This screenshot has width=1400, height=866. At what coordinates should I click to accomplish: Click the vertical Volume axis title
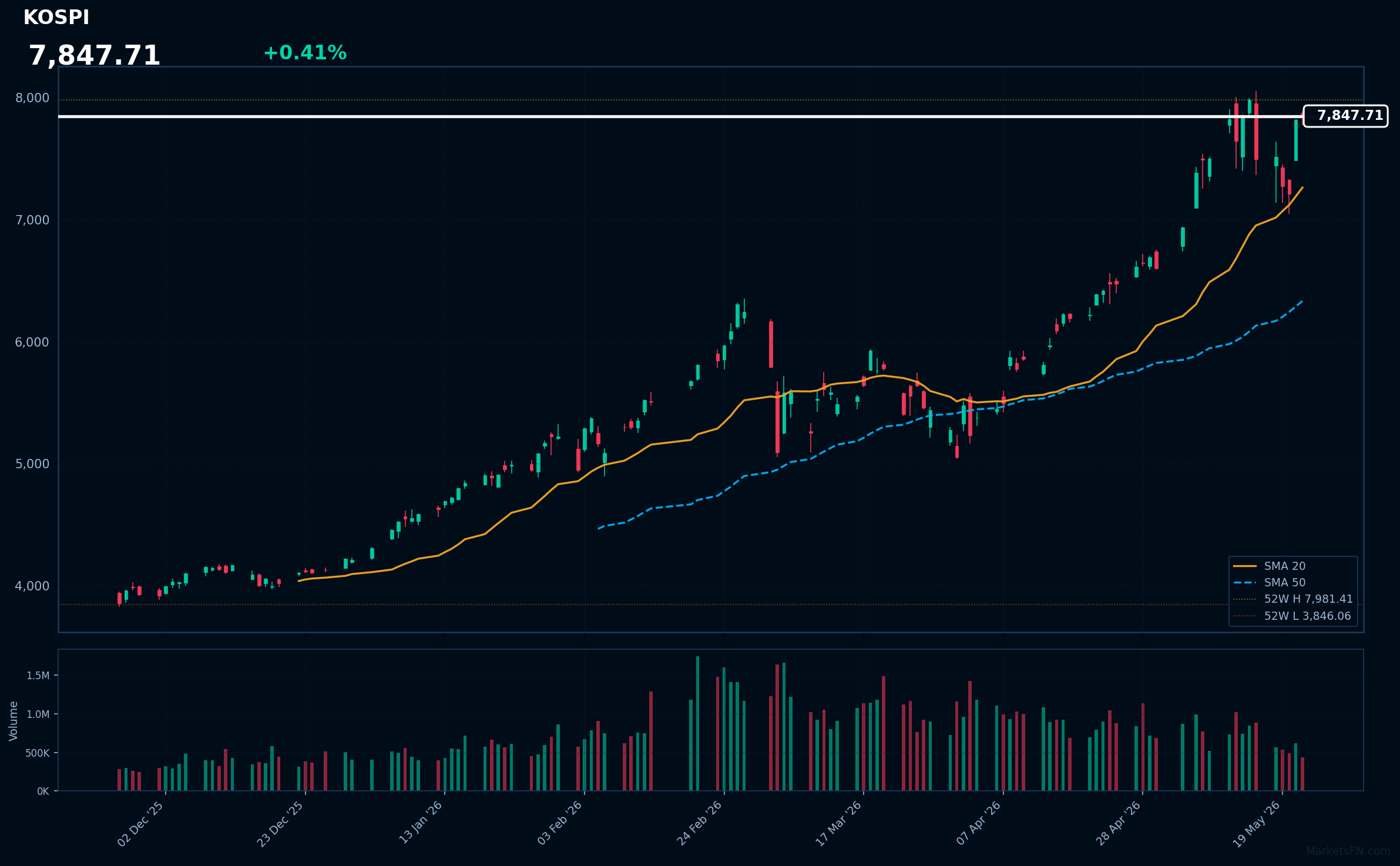click(x=14, y=721)
